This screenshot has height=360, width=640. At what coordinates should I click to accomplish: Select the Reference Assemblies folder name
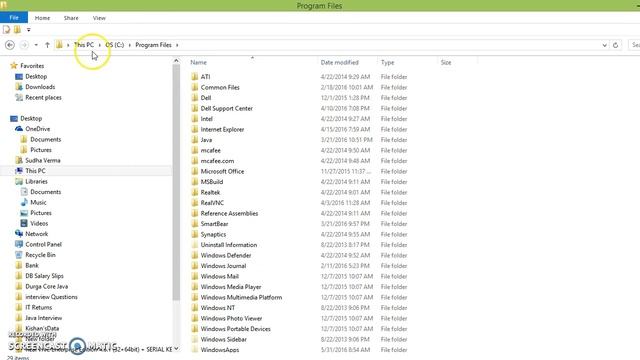point(229,213)
